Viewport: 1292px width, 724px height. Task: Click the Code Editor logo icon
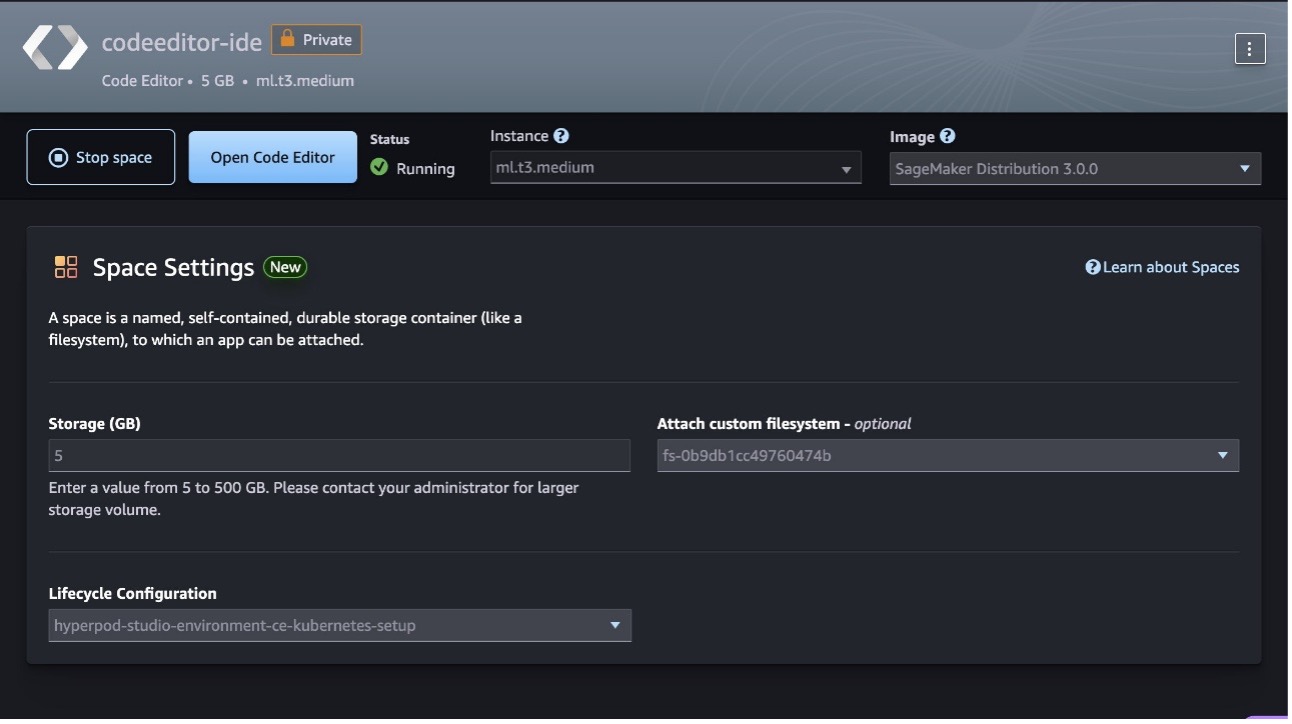(56, 47)
